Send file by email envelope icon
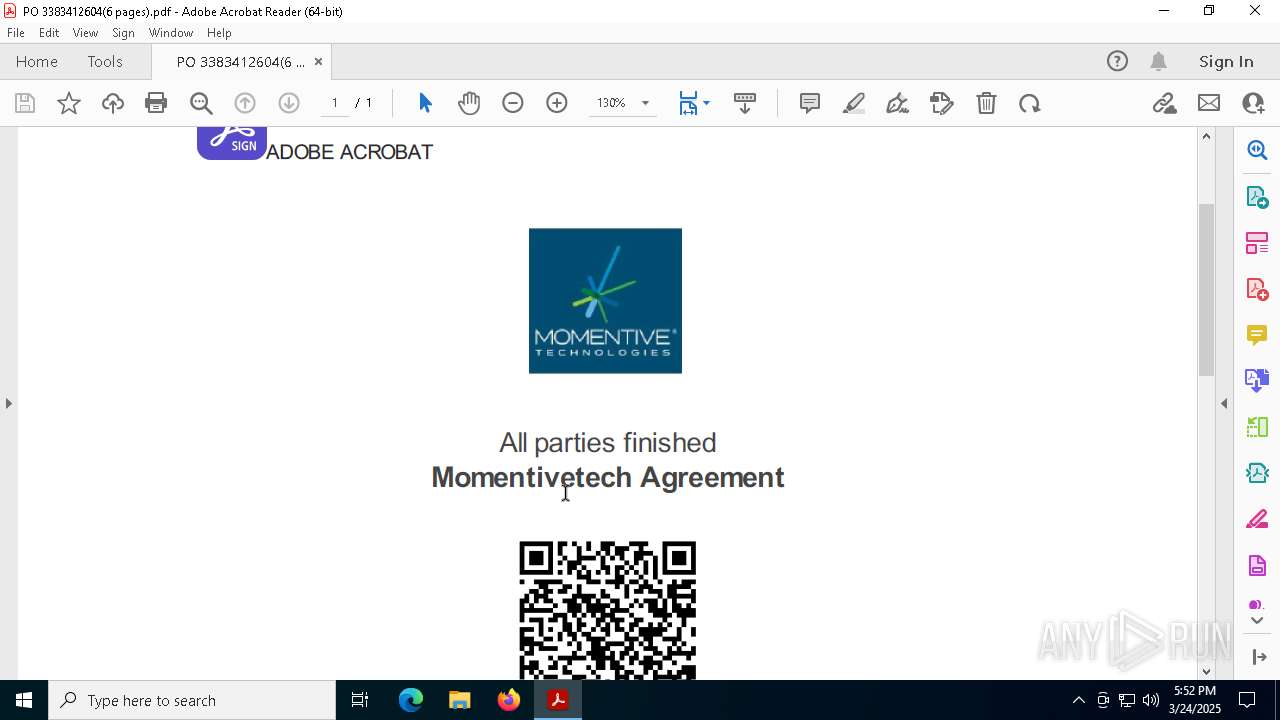Screen dimensions: 1280x720 tap(1209, 103)
